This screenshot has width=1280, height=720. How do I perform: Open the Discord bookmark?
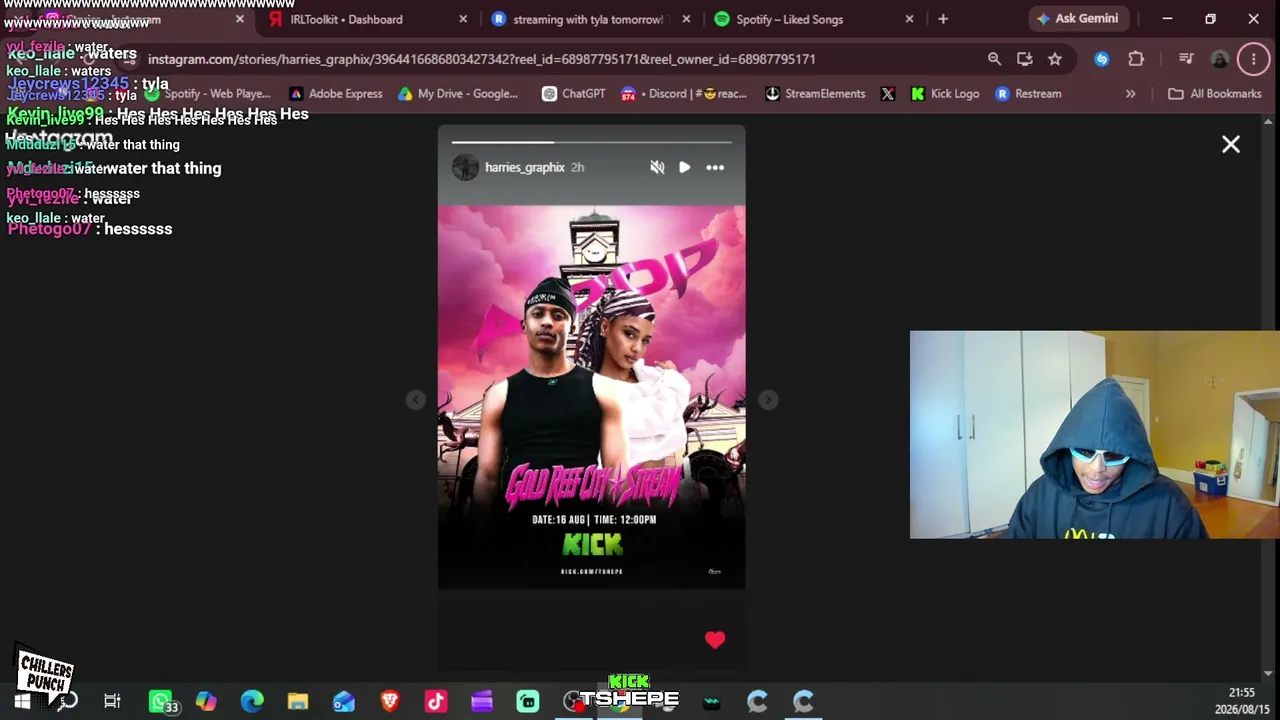click(684, 94)
